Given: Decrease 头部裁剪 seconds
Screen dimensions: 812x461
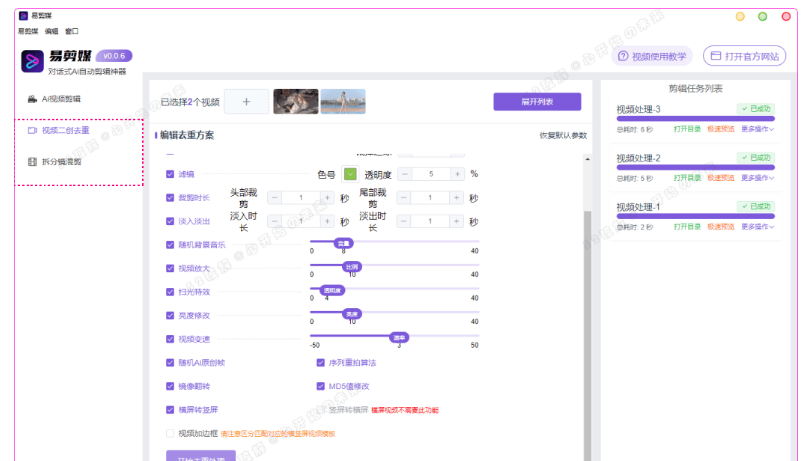Looking at the screenshot, I should point(275,198).
